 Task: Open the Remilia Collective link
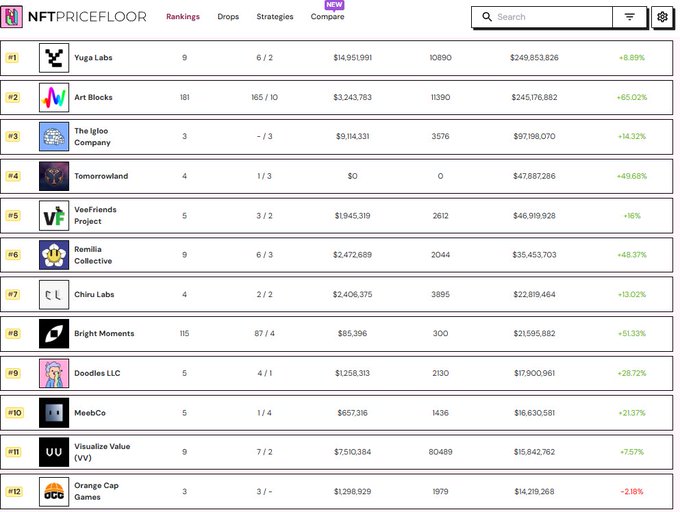pos(93,255)
